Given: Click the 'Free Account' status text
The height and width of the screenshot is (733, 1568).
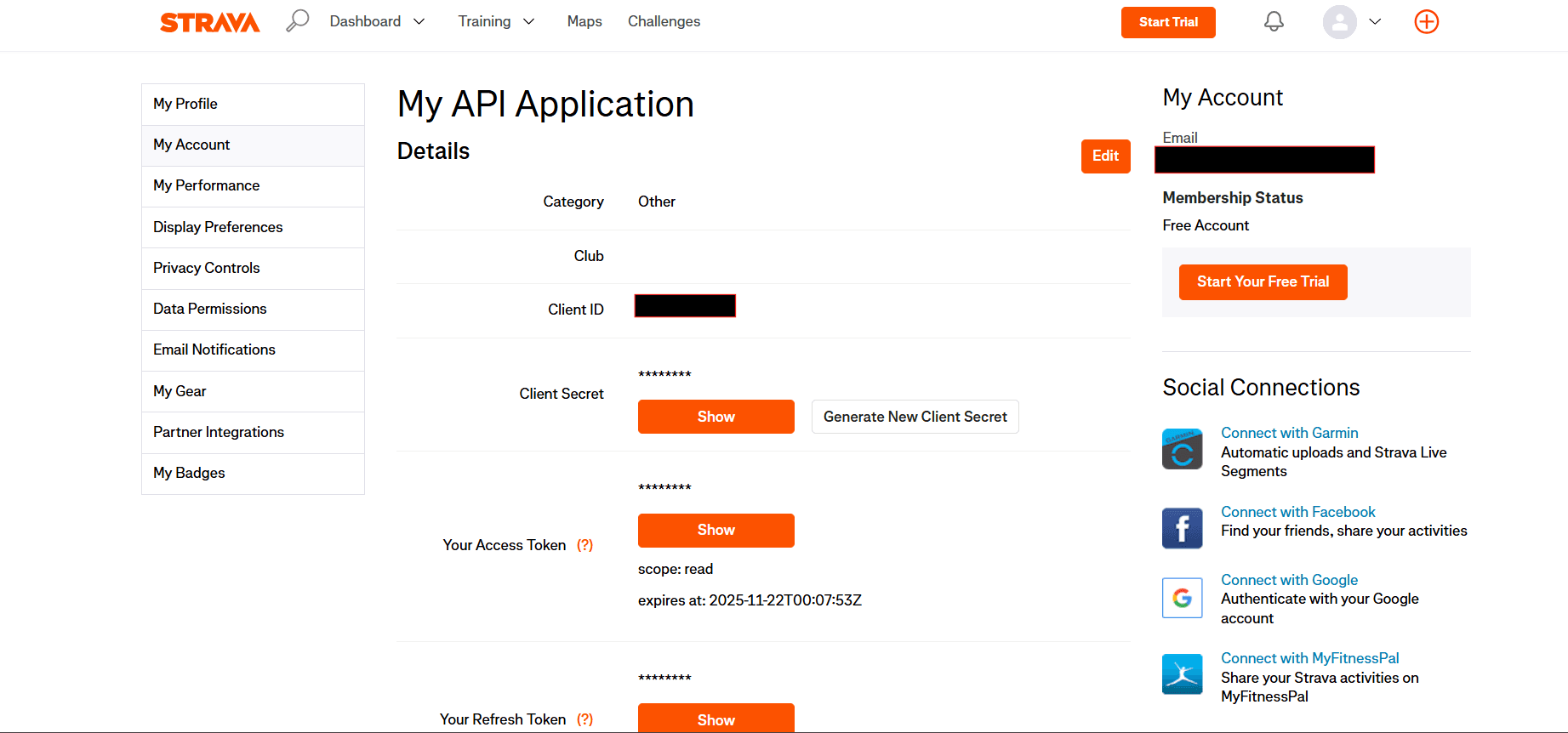Looking at the screenshot, I should 1206,225.
